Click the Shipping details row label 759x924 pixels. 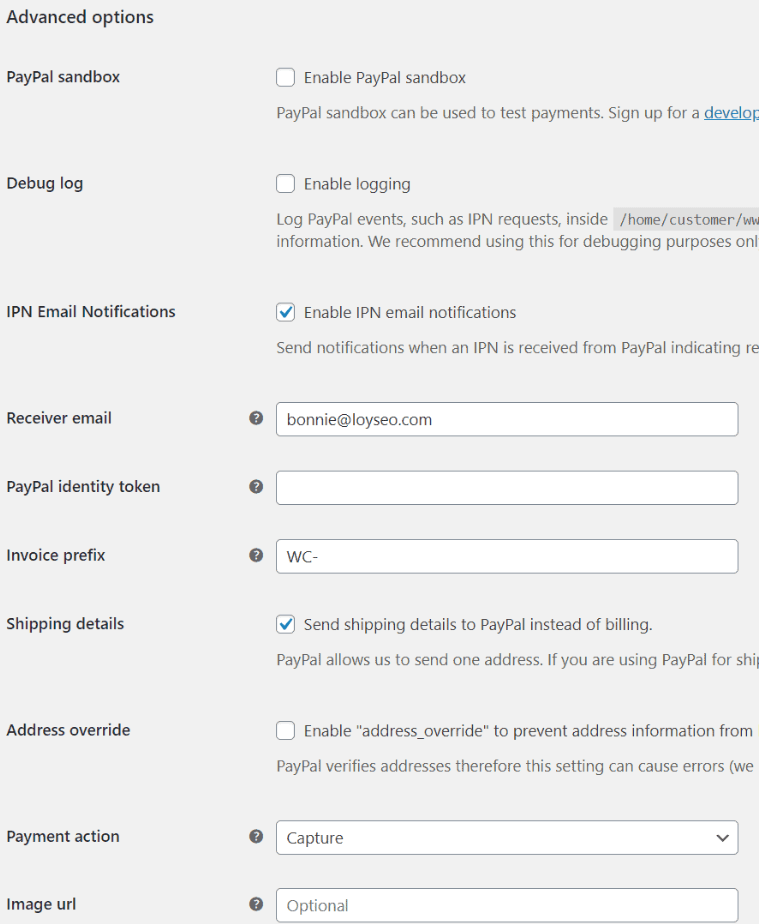pyautogui.click(x=65, y=623)
